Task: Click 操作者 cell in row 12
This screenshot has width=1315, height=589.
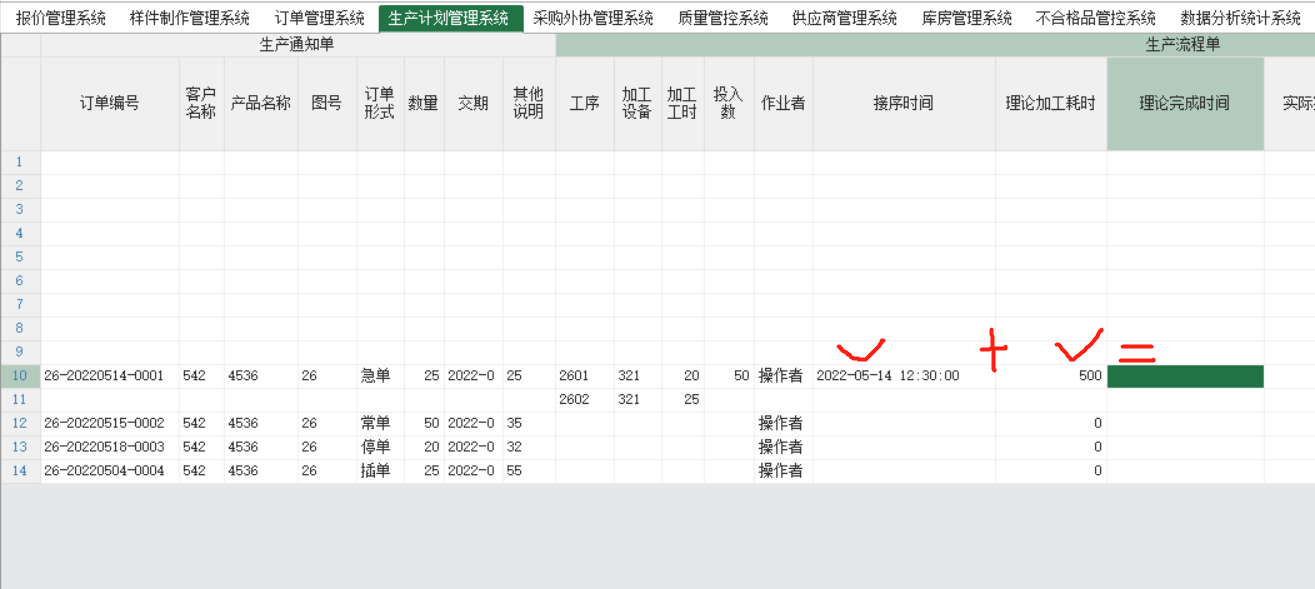Action: click(782, 423)
